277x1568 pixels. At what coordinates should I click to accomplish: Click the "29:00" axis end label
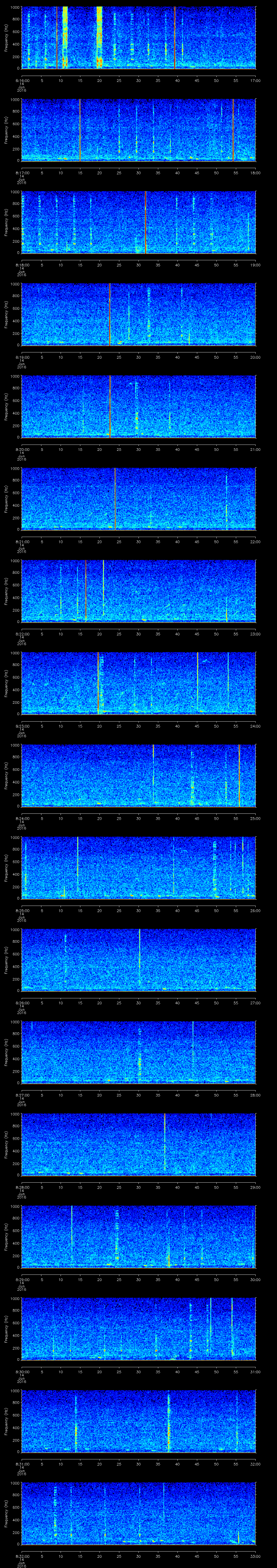255,1187
